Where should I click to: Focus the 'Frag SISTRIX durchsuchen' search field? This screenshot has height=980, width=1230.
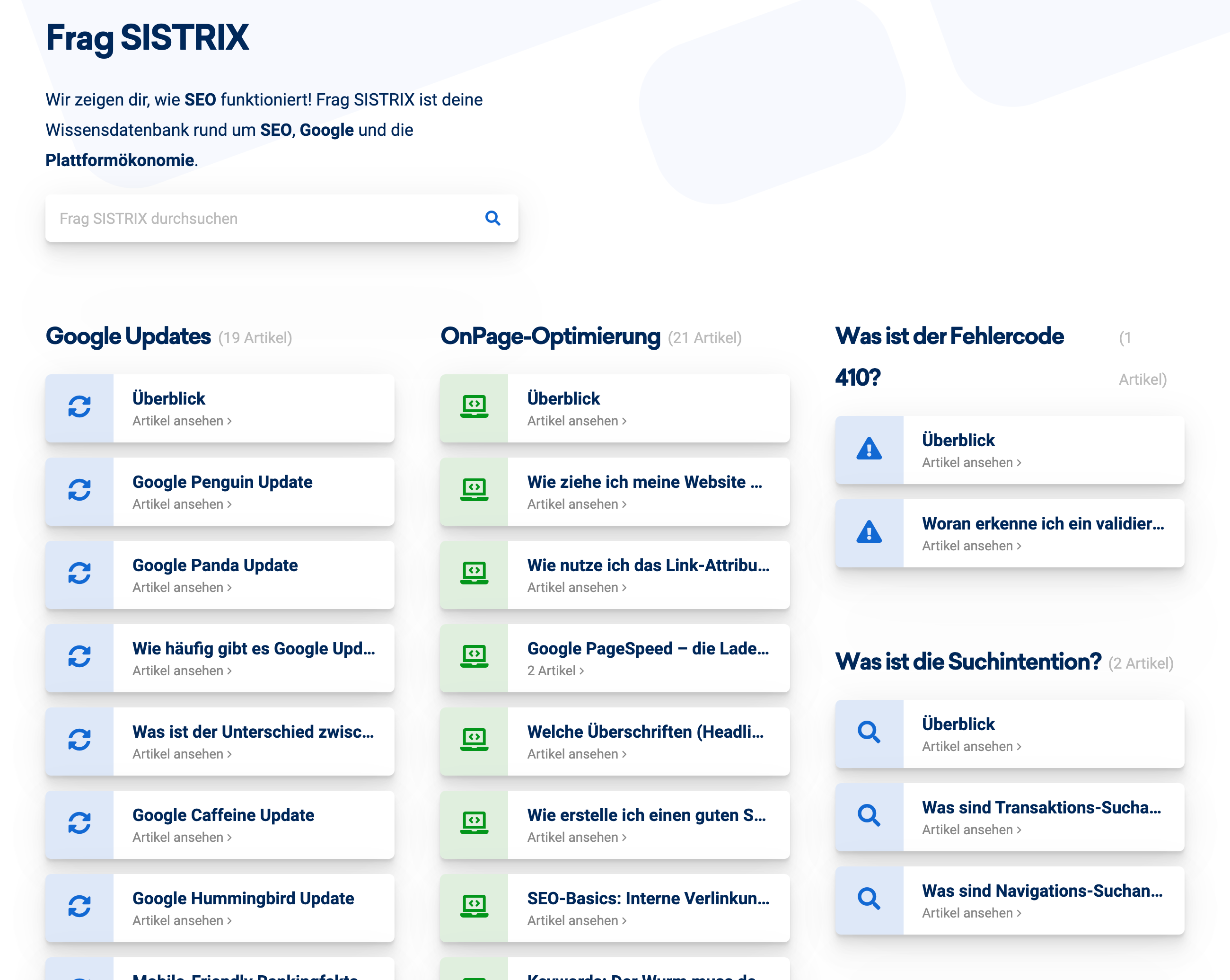(x=282, y=219)
